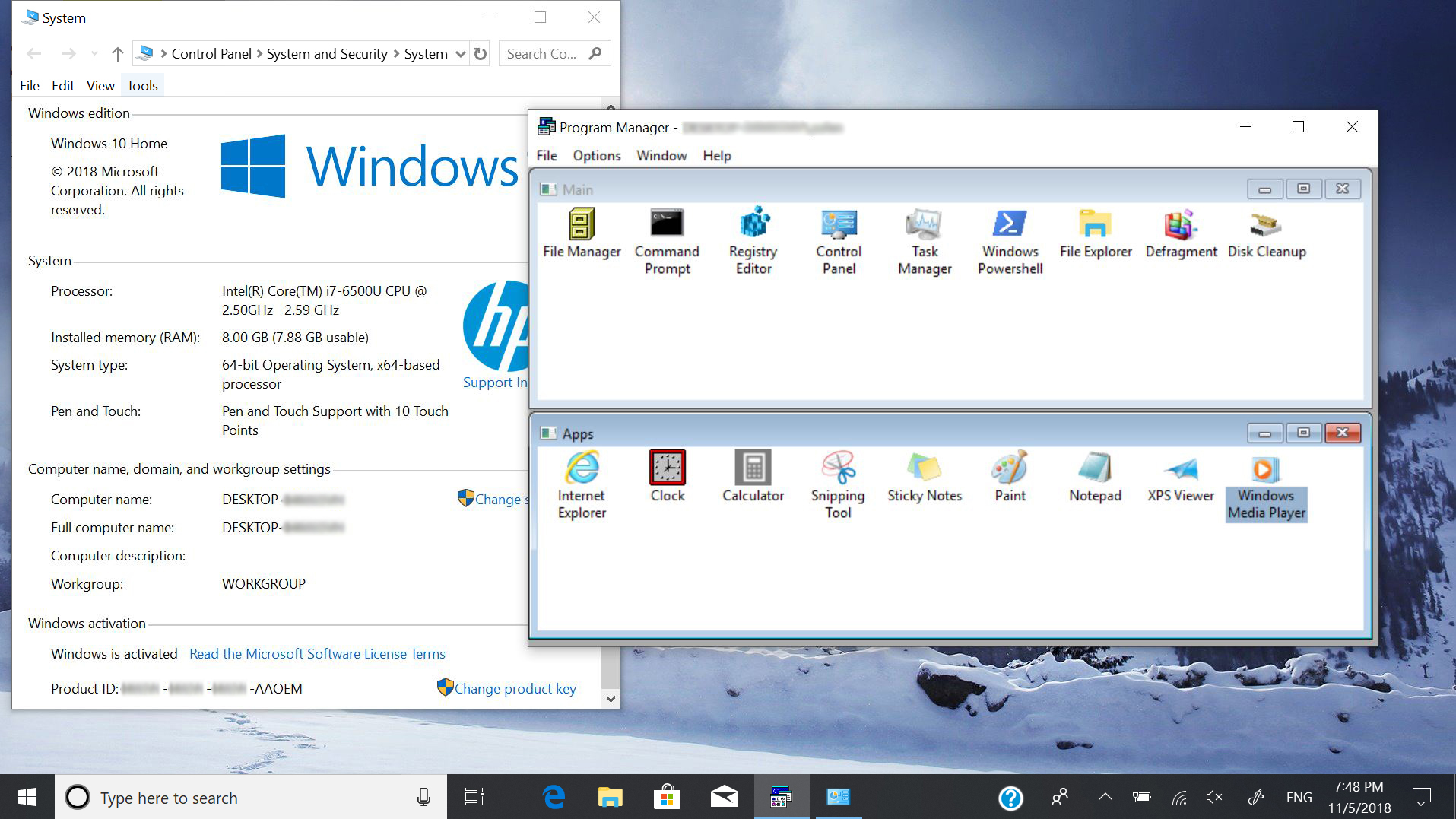Launch Internet Explorer icon in Apps group
Screen dimensions: 1456x819
582,485
